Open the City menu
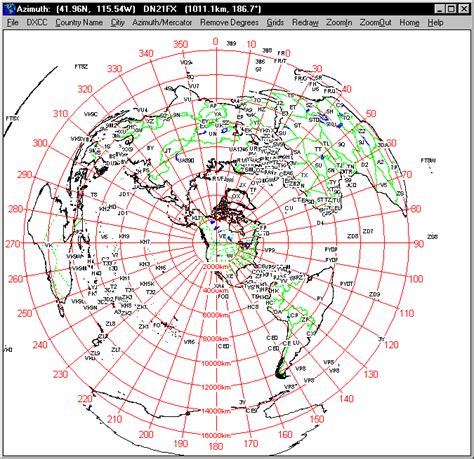Screen dimensions: 474x459 point(118,23)
